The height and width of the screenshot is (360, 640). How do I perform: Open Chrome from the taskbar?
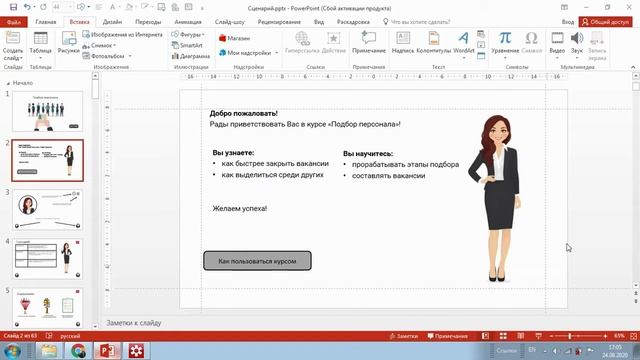(78, 351)
